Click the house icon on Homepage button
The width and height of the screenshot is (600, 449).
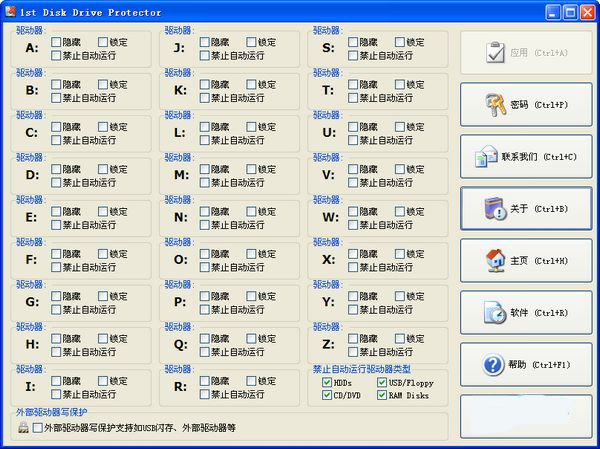(495, 261)
